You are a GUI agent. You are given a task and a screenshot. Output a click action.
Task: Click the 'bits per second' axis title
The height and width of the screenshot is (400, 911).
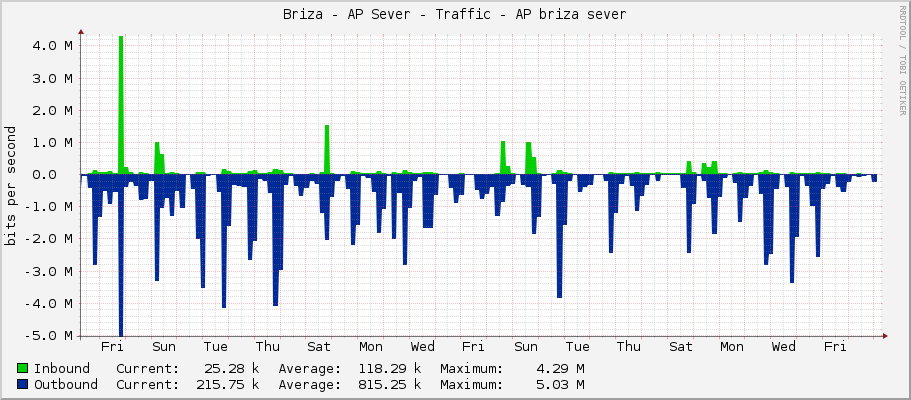click(10, 186)
